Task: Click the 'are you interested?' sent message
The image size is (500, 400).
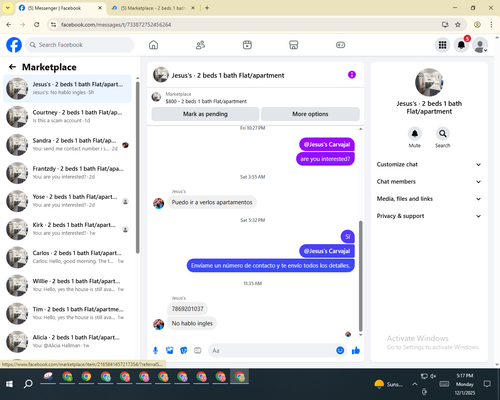Action: [325, 159]
